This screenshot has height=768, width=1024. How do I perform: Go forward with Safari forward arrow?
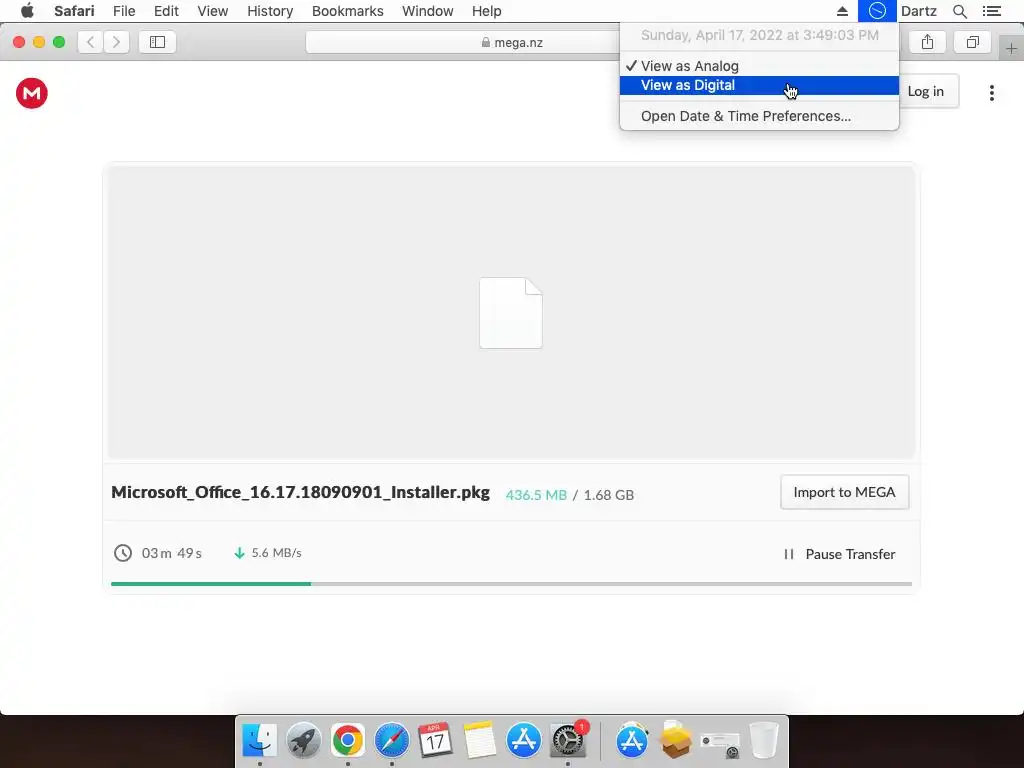coord(116,42)
